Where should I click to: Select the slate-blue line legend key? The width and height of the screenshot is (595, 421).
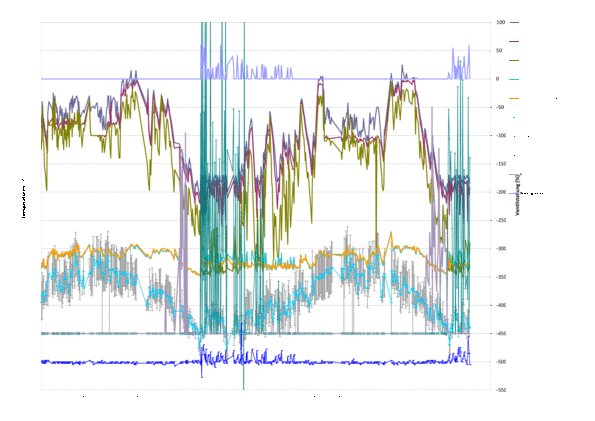pos(514,23)
